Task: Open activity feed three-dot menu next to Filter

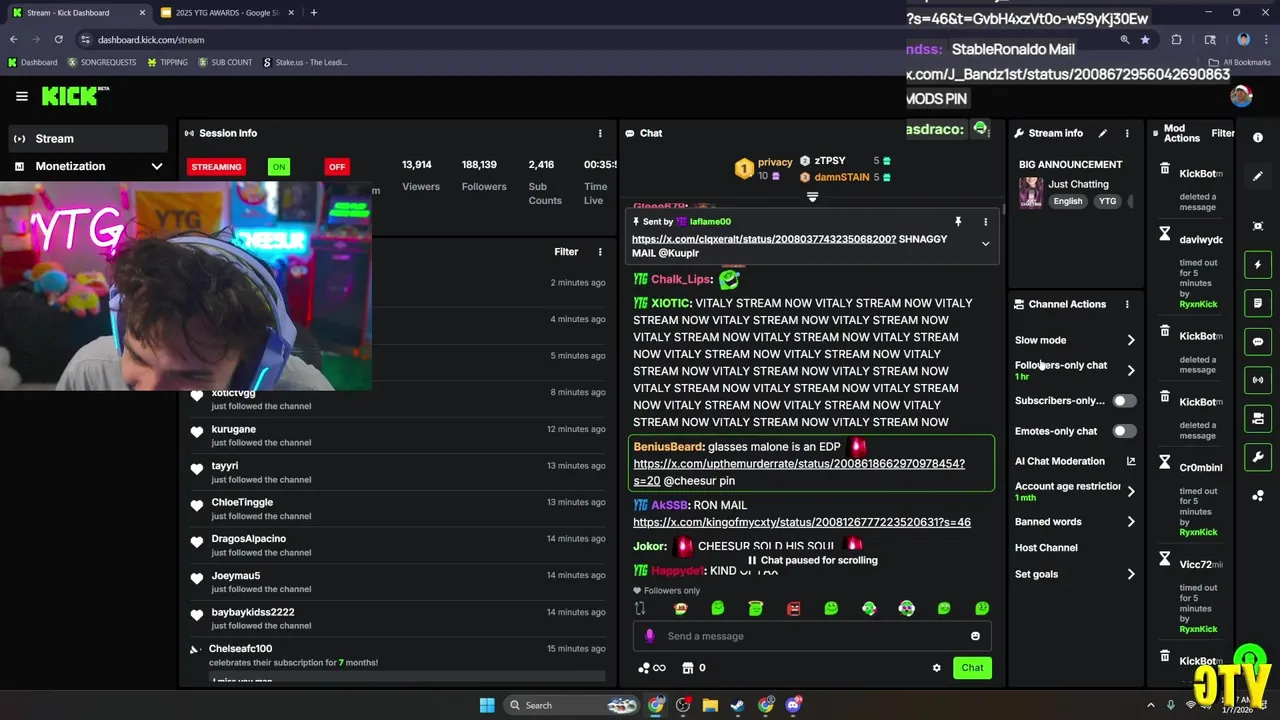Action: [600, 252]
